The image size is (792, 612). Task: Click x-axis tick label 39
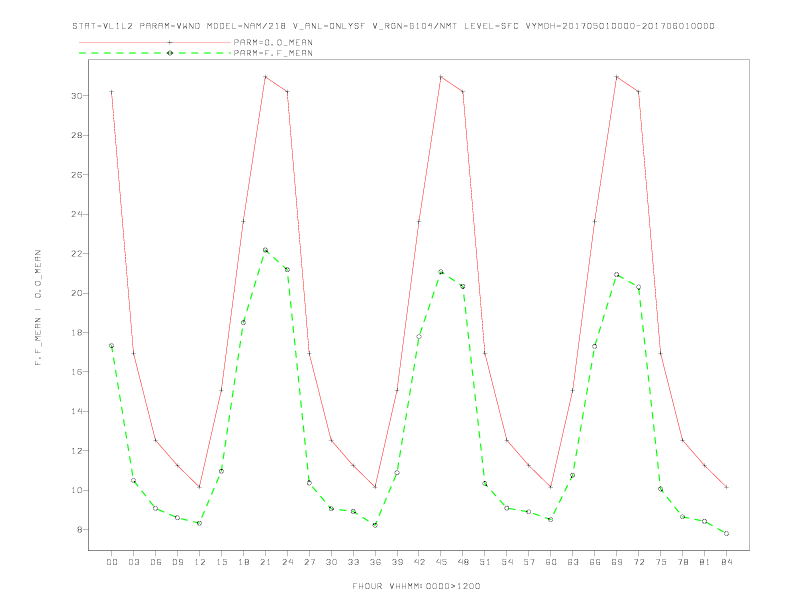coord(397,562)
